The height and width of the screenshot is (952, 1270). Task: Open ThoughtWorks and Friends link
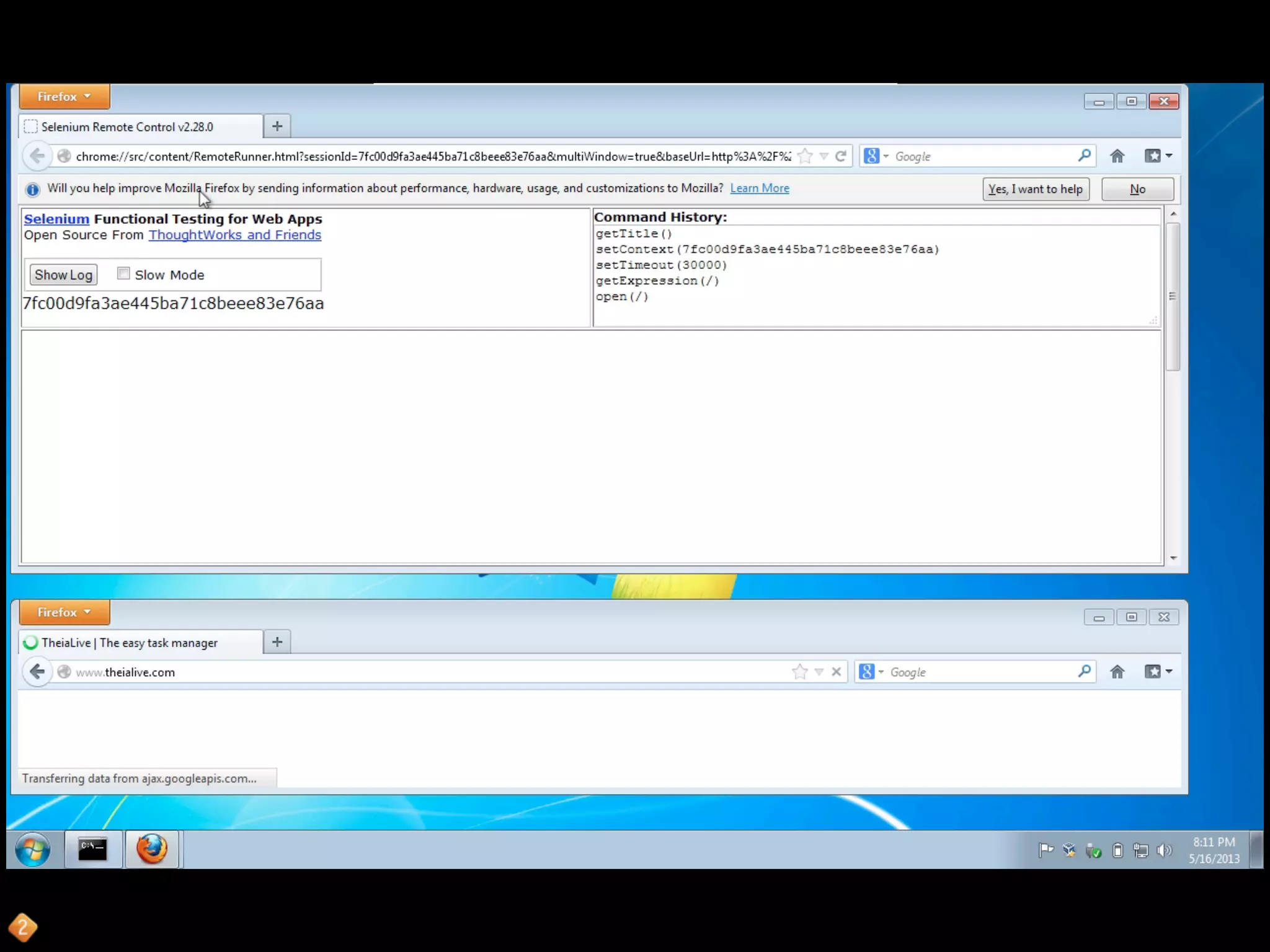(234, 235)
